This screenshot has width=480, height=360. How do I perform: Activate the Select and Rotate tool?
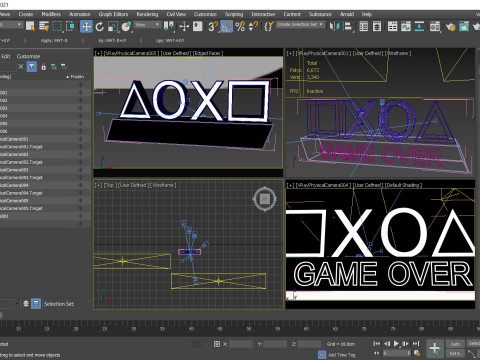(100, 26)
